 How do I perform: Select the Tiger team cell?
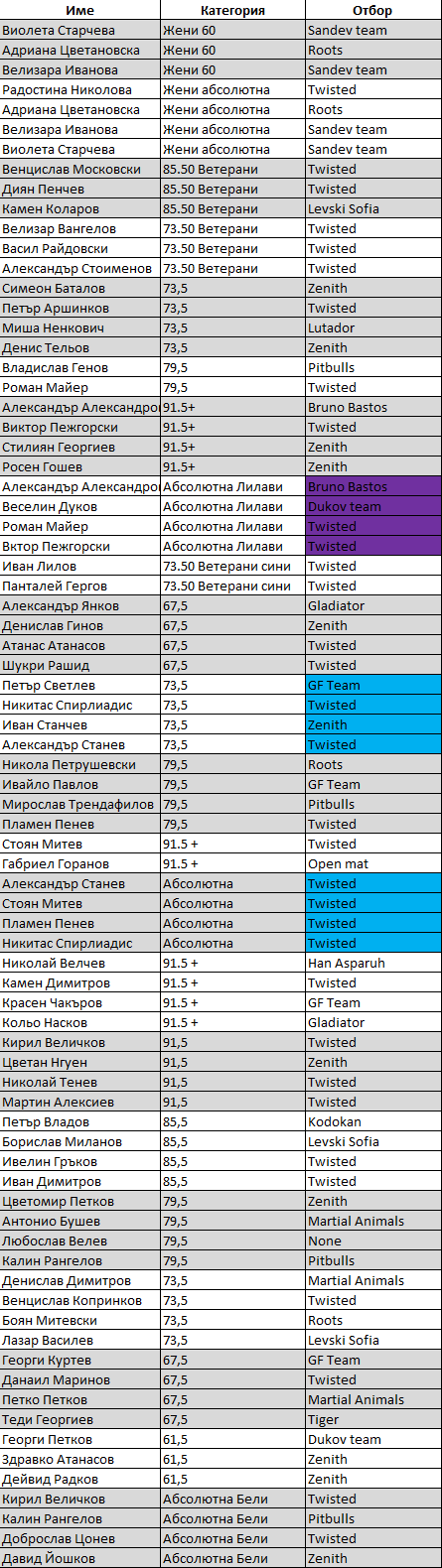tap(373, 1419)
